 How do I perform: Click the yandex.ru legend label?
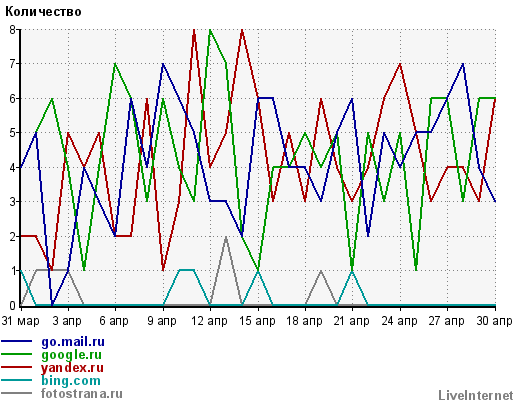72,368
